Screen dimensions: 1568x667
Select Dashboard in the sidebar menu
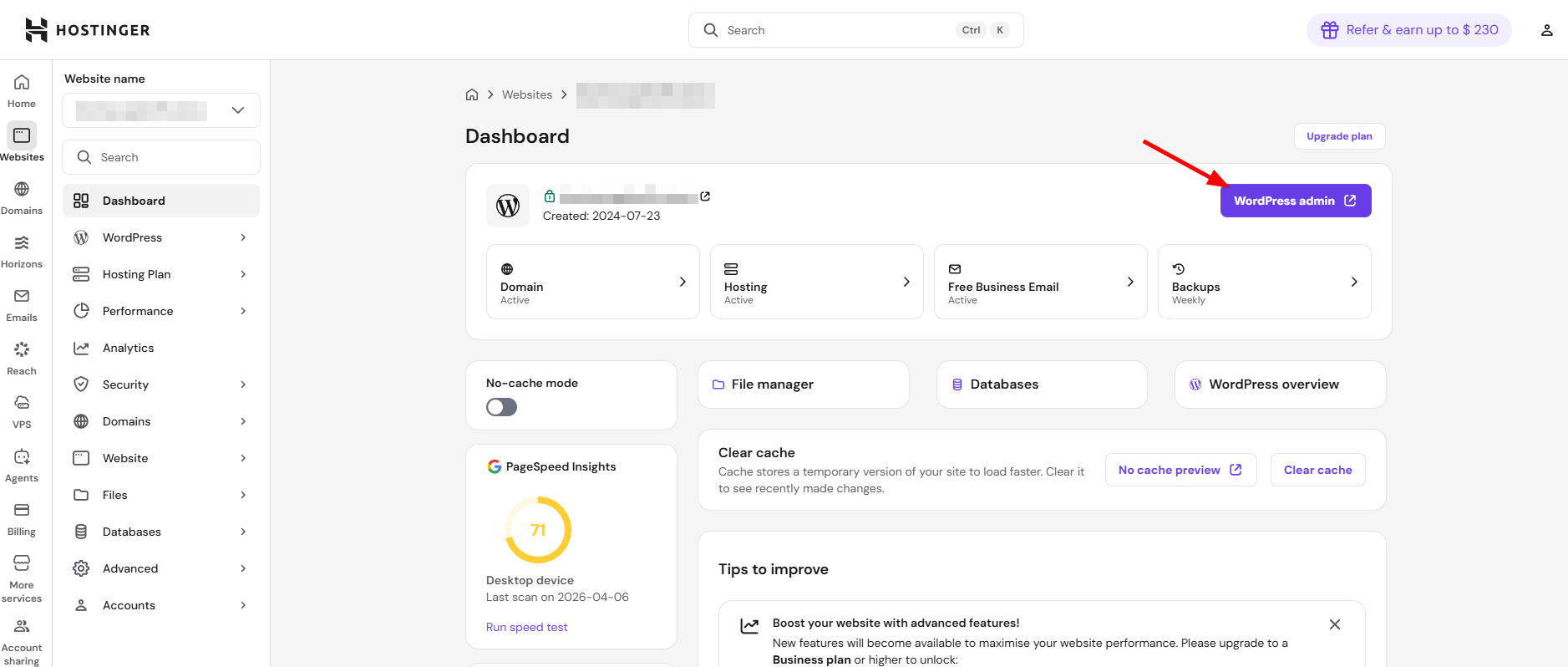[134, 201]
